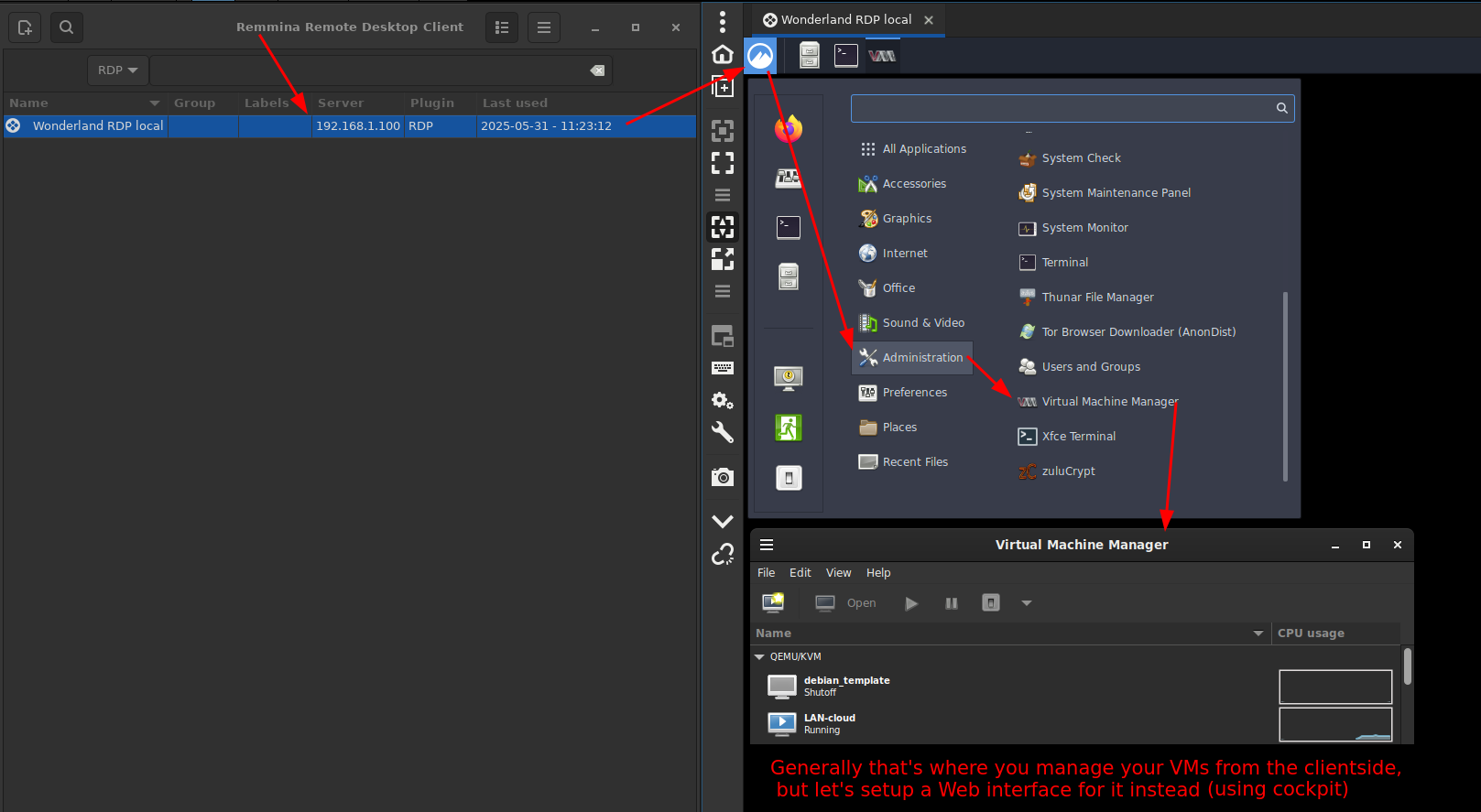Click the Plugin column header
This screenshot has height=812, width=1481.
(440, 103)
